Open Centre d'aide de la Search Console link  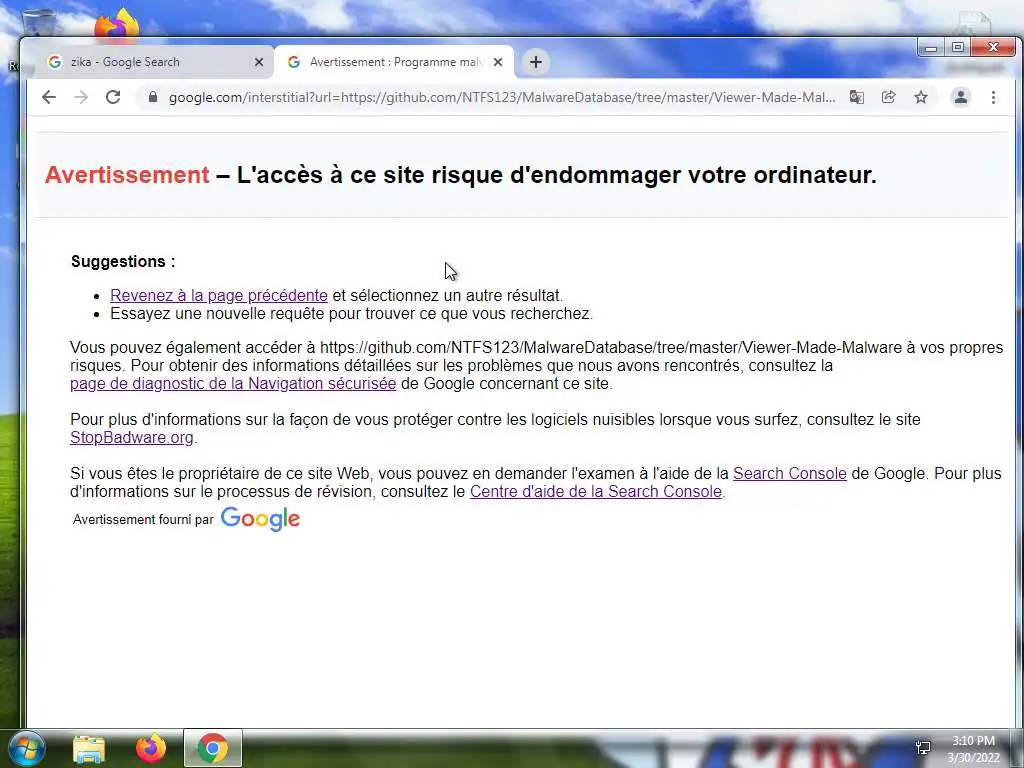pyautogui.click(x=596, y=491)
